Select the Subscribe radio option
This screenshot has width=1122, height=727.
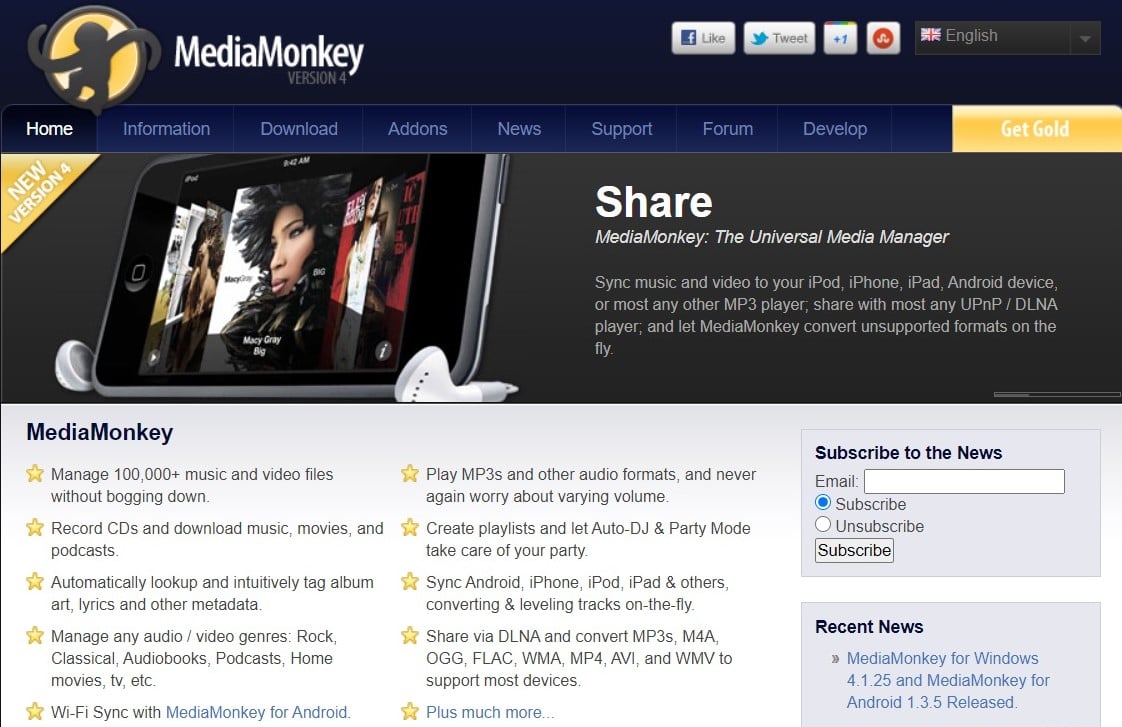(823, 502)
